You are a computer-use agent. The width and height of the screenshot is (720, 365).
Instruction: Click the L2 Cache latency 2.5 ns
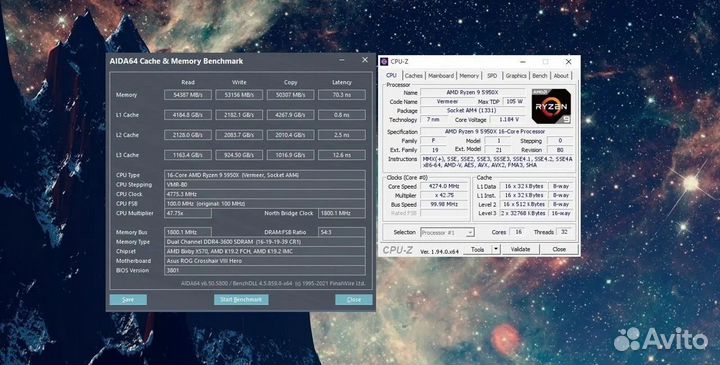(342, 135)
